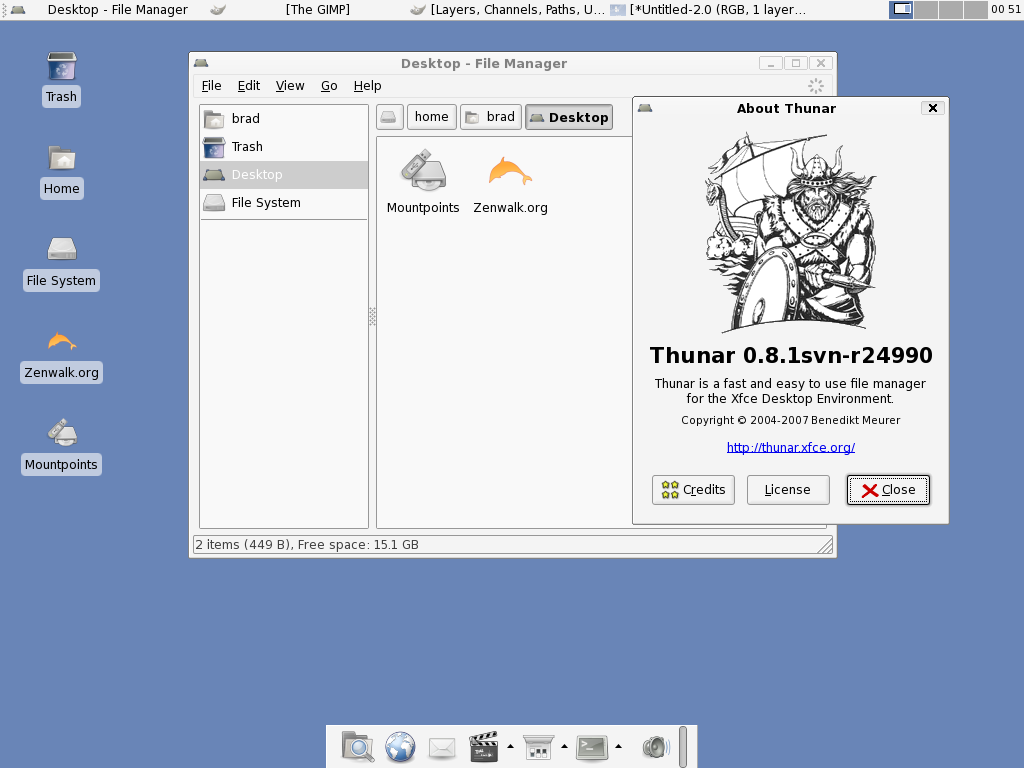Select brad in the side pane
Screen dimensions: 1024x768
click(x=284, y=119)
